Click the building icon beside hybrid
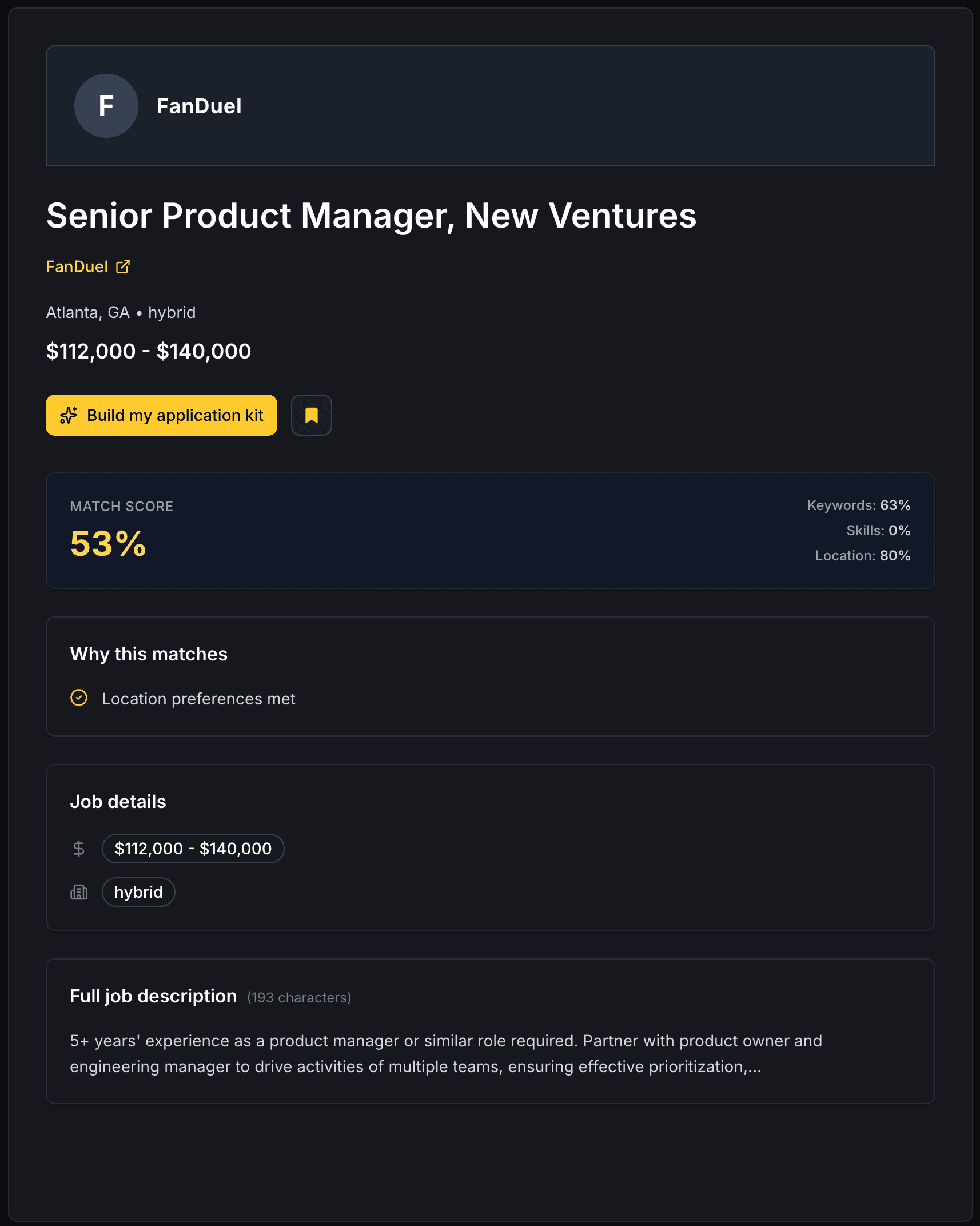 (x=79, y=892)
